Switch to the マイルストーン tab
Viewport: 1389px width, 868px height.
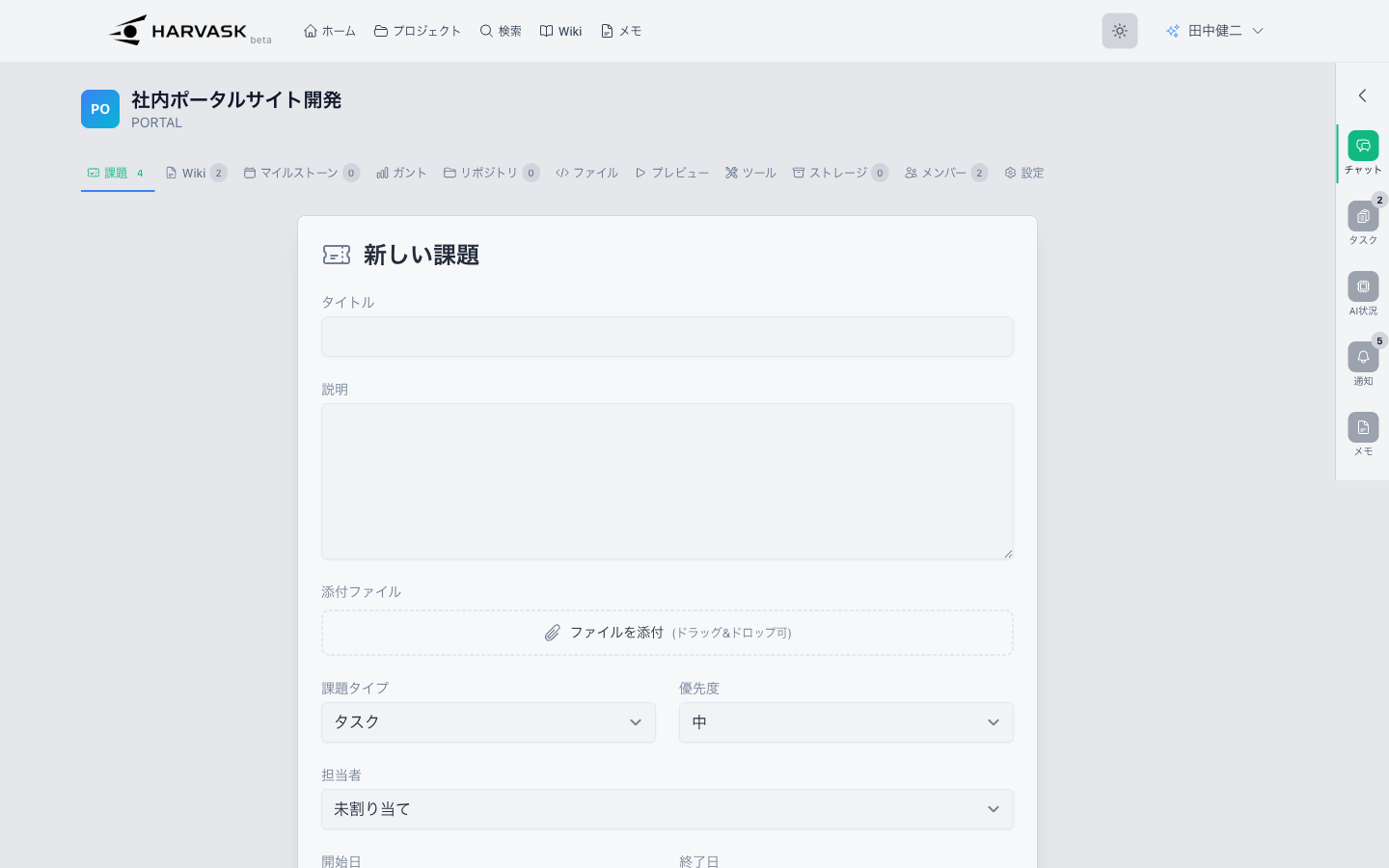click(x=300, y=173)
